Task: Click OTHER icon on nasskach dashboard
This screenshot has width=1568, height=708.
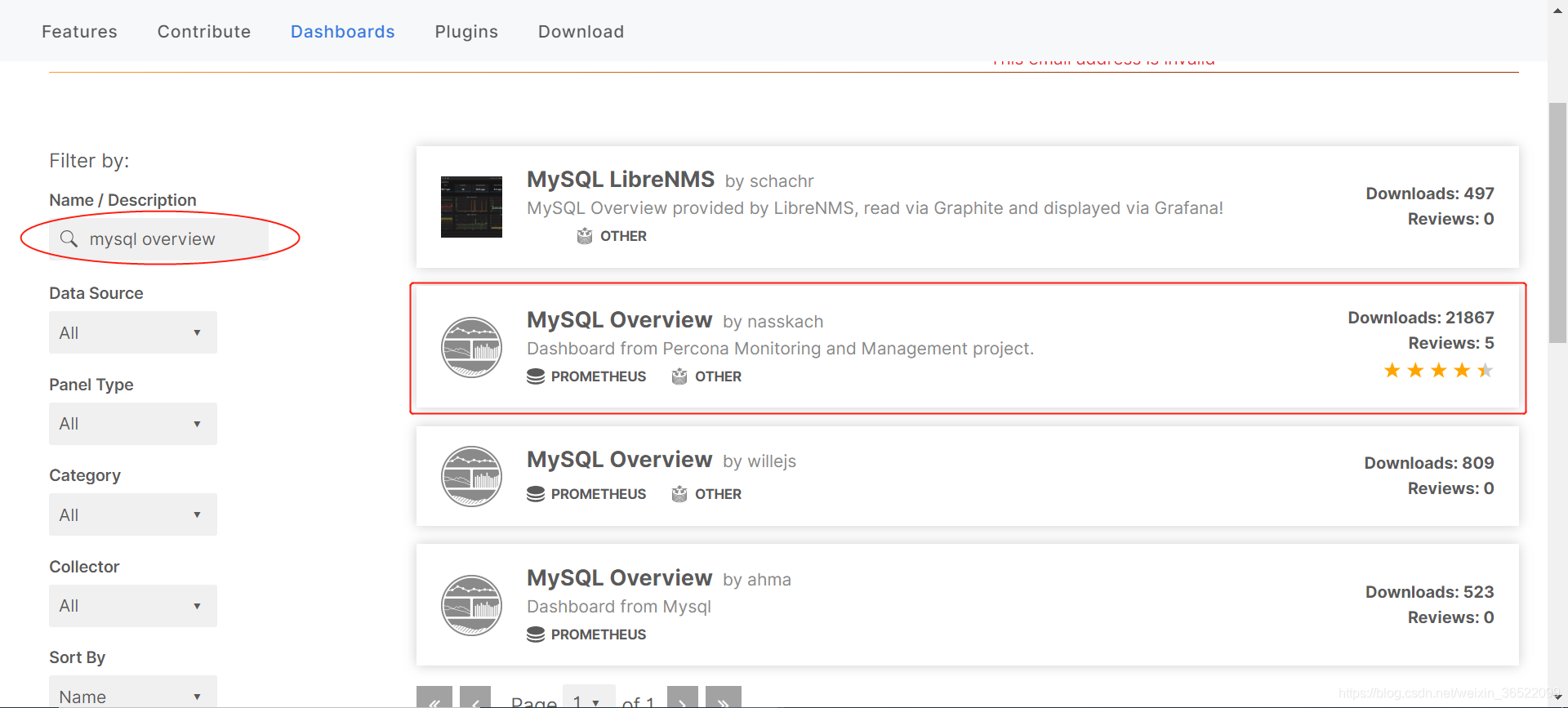Action: 679,376
